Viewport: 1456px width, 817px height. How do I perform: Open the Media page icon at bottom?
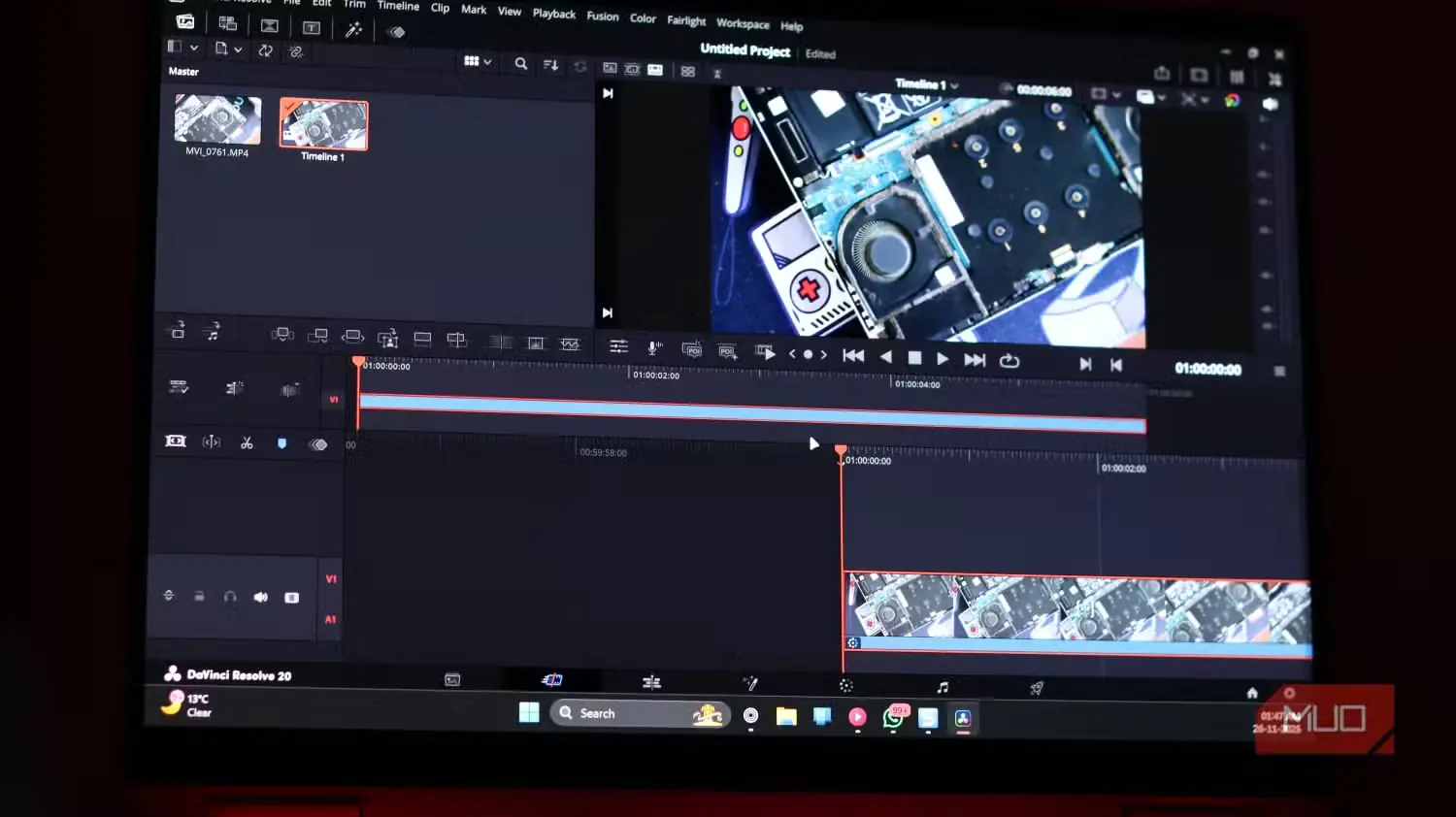point(452,680)
